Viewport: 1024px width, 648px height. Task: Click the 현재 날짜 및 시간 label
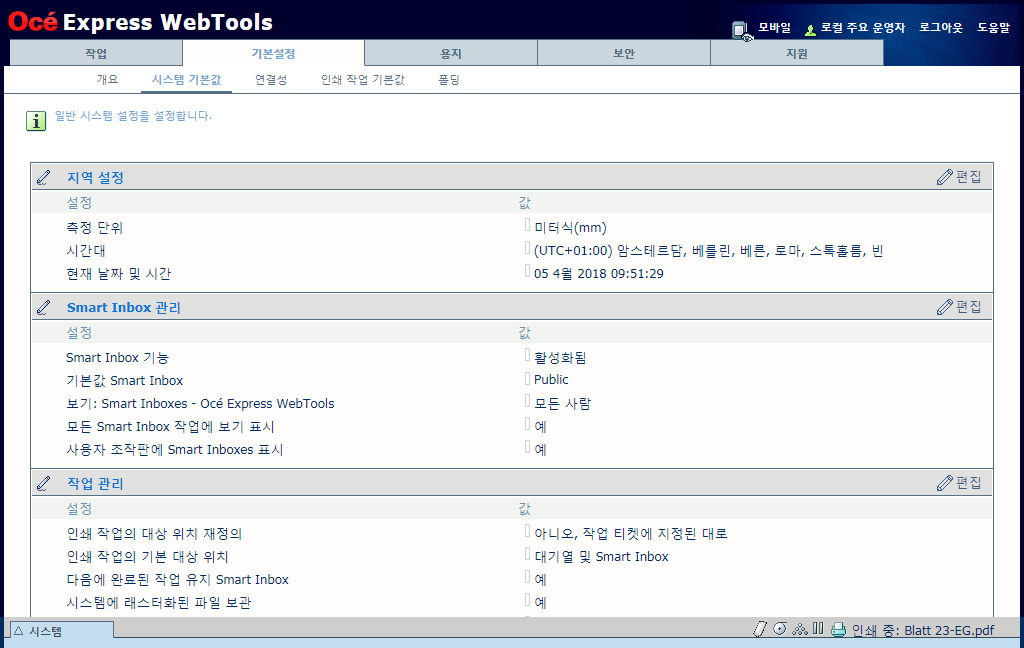pyautogui.click(x=118, y=274)
